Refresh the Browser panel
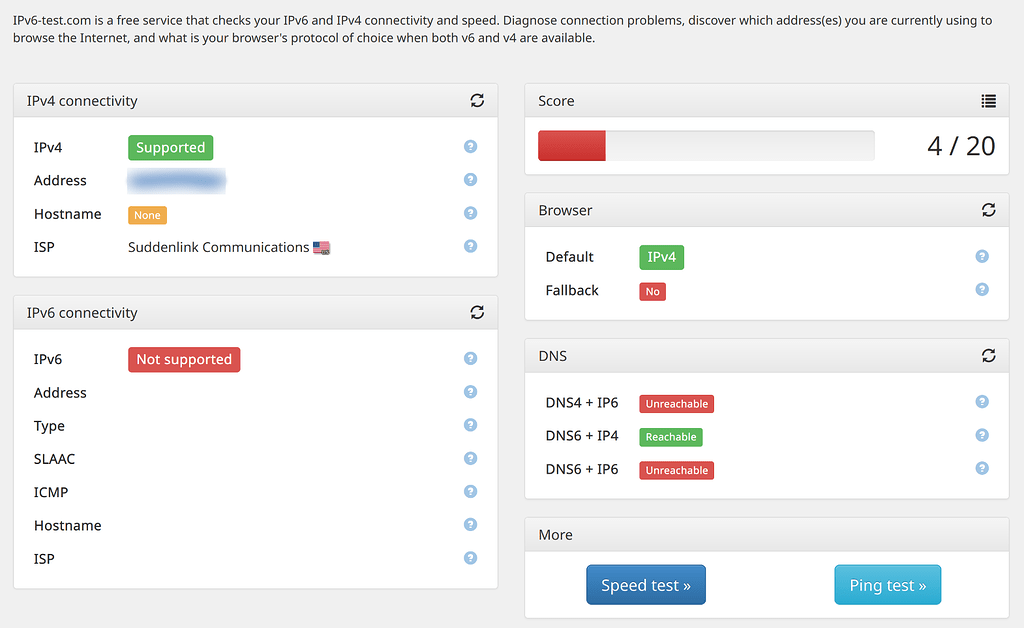The image size is (1024, 628). click(989, 210)
